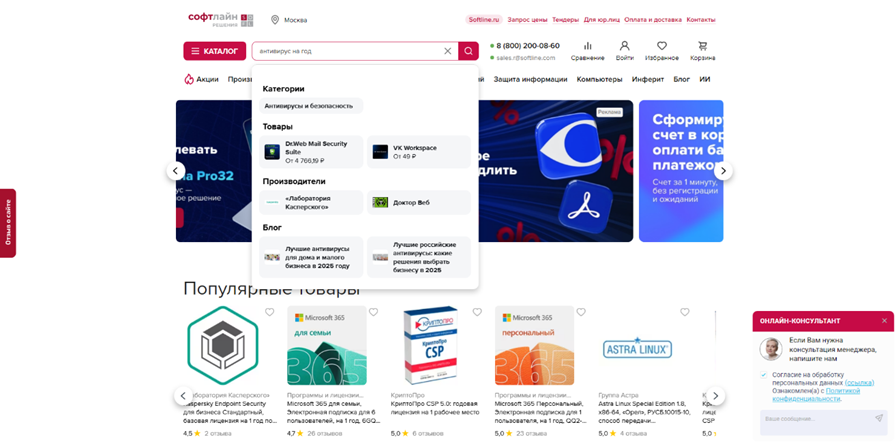The height and width of the screenshot is (444, 896).
Task: Select Лаборатория Касперского manufacturer suggestion
Action: coord(311,202)
